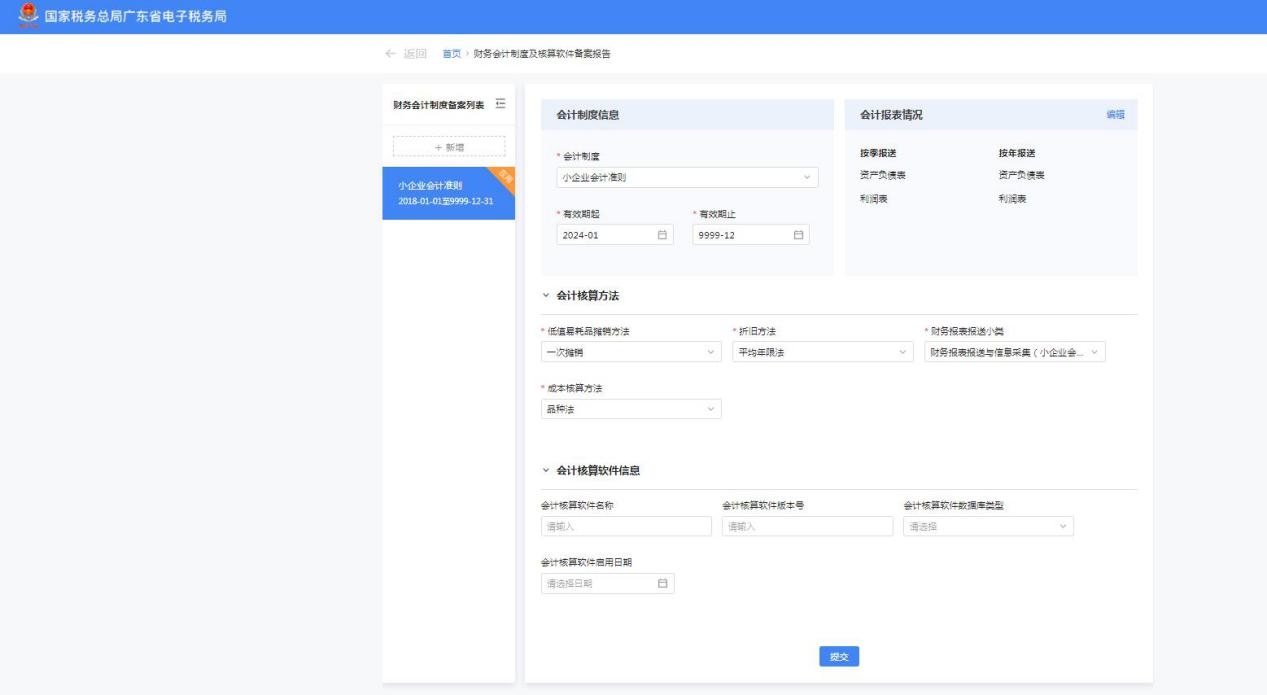
Task: Select the 小企业会计准则 record in list
Action: [448, 193]
